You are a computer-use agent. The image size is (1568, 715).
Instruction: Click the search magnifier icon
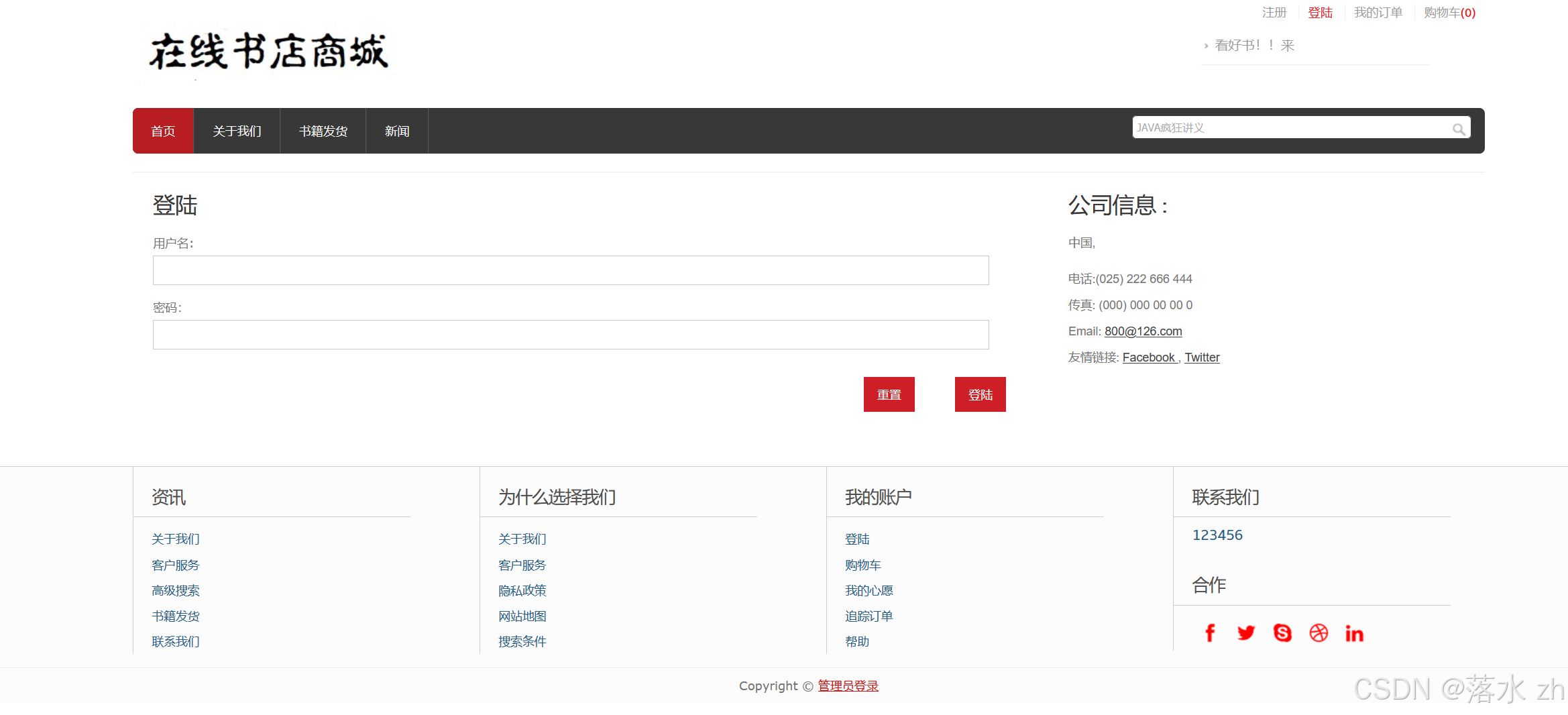(x=1459, y=129)
